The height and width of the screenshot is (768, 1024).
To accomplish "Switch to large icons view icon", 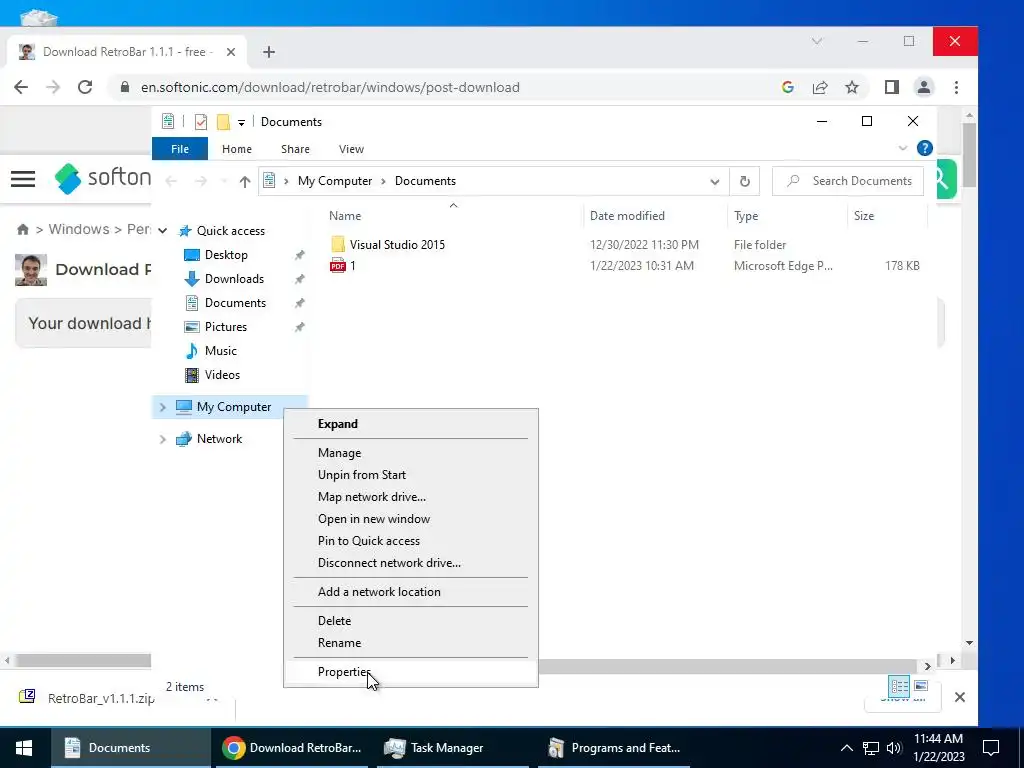I will pyautogui.click(x=921, y=686).
